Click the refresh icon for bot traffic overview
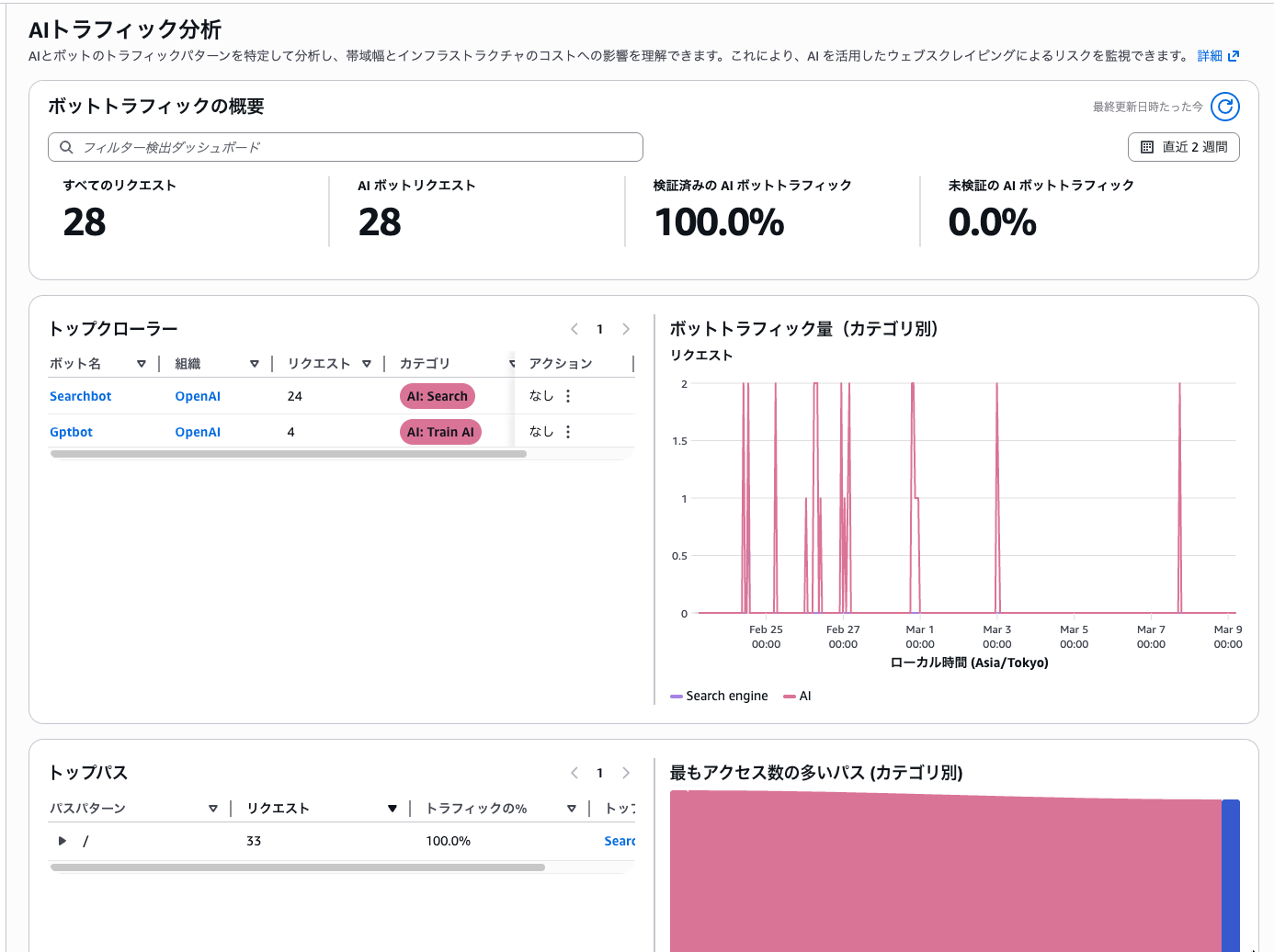1274x952 pixels. point(1224,107)
